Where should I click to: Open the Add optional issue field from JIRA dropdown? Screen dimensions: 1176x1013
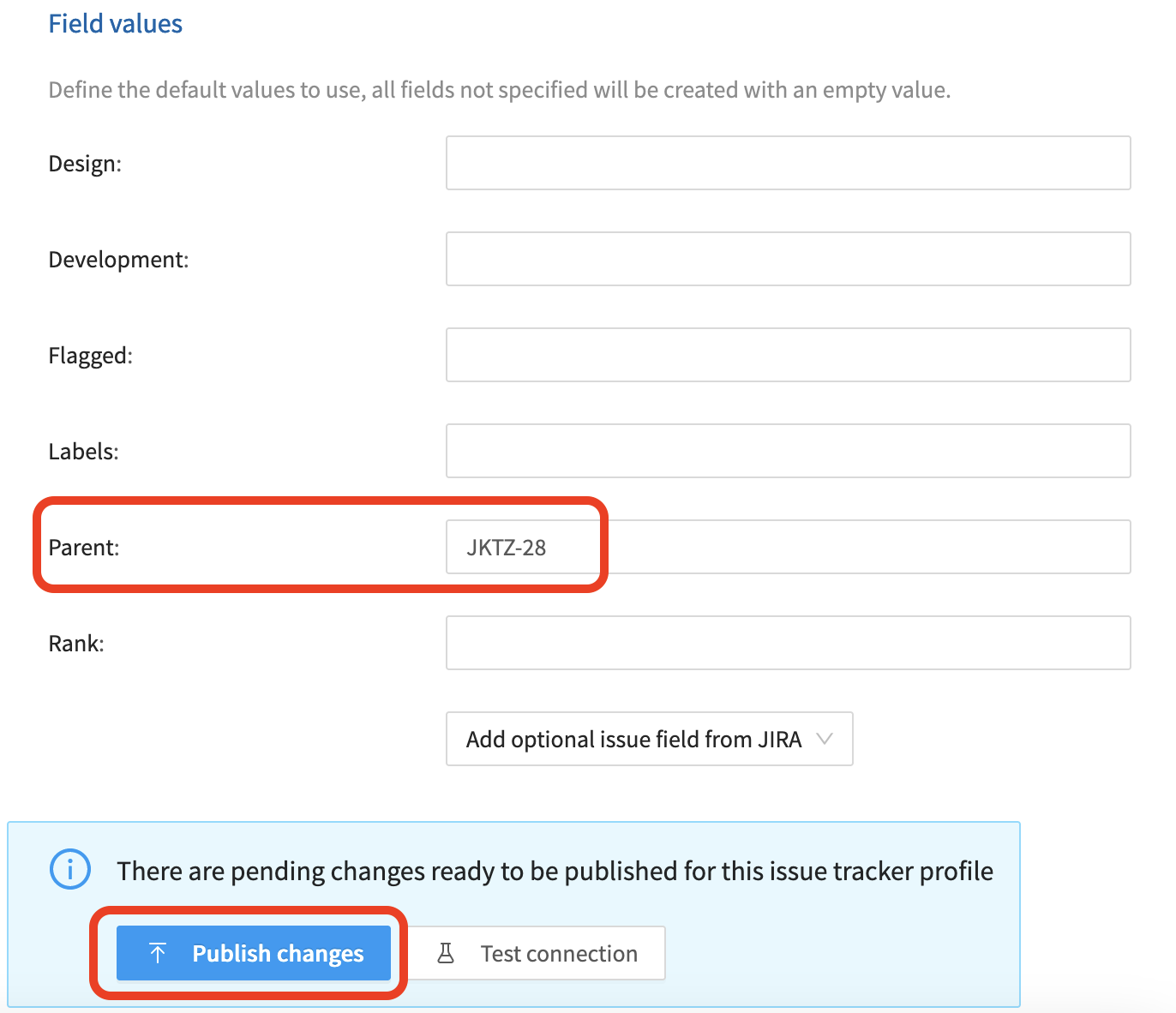coord(649,738)
